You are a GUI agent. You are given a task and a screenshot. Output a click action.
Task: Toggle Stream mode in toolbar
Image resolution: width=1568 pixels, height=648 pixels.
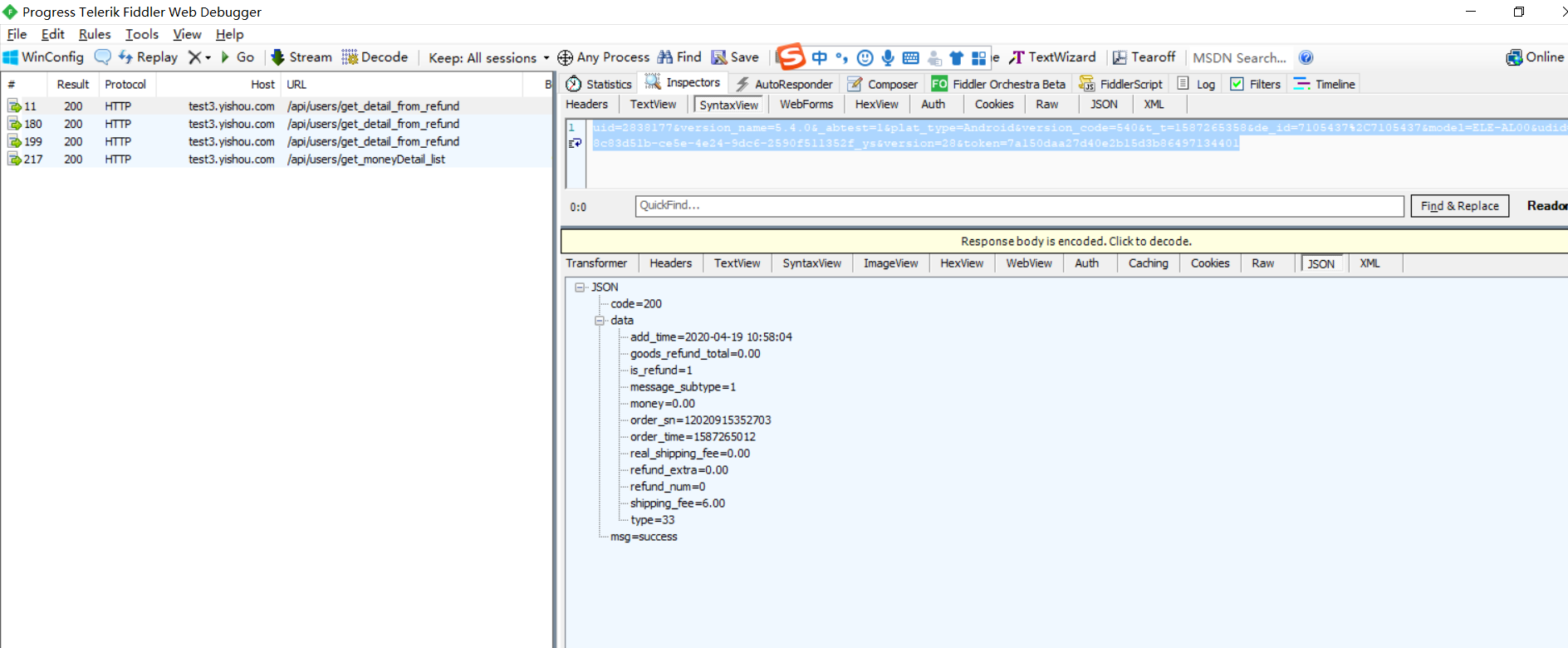301,57
